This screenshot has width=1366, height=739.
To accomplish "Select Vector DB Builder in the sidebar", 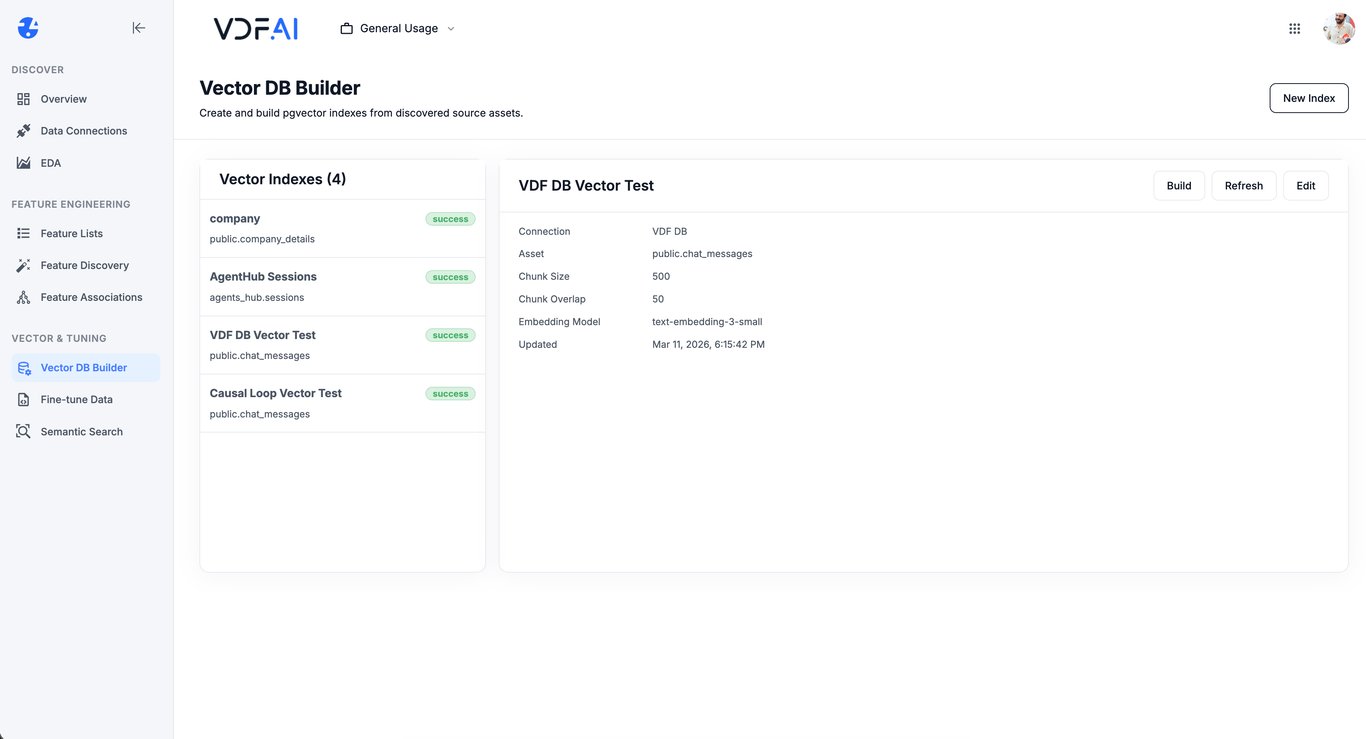I will point(84,367).
